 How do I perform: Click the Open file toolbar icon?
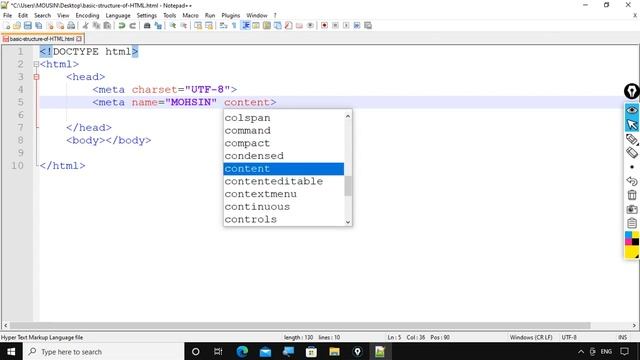coord(17,25)
